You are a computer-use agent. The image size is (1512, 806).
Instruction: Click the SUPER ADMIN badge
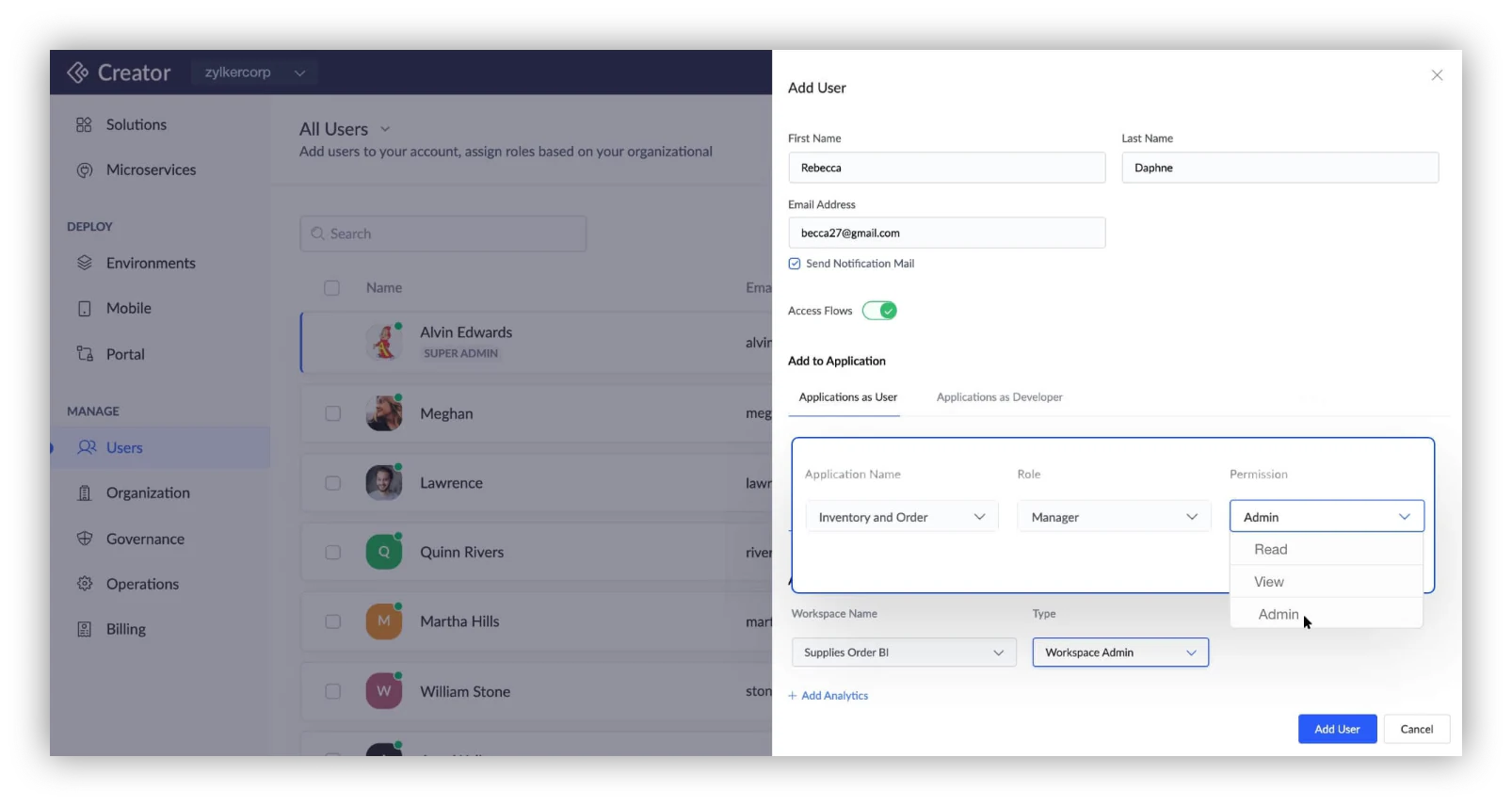[460, 353]
